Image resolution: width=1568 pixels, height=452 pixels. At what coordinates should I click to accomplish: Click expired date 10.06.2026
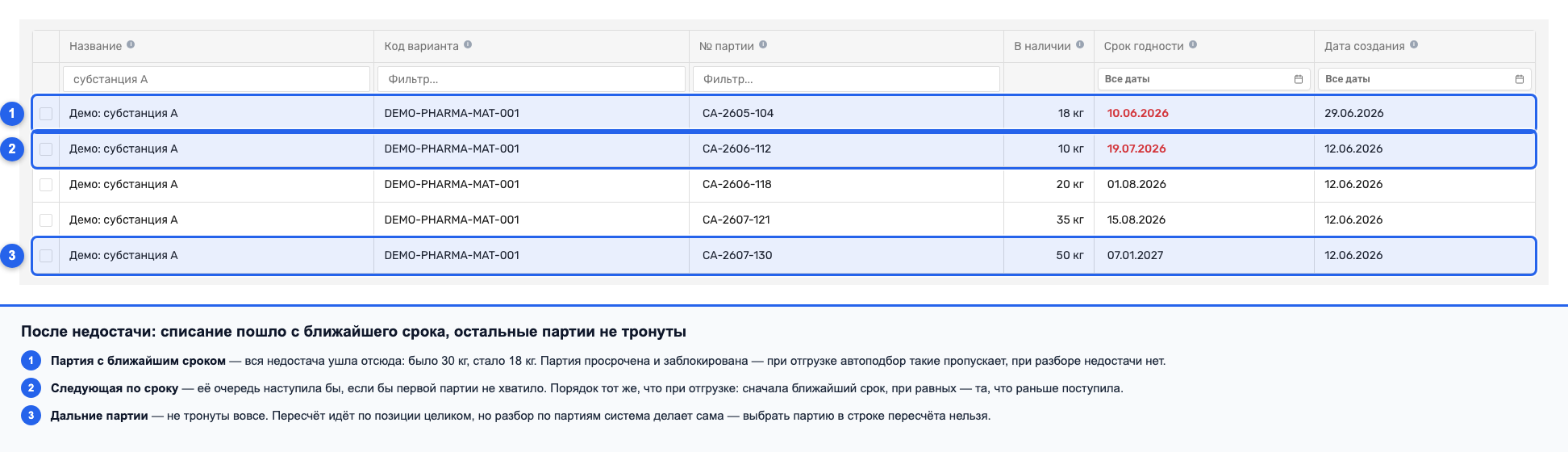tap(1137, 113)
